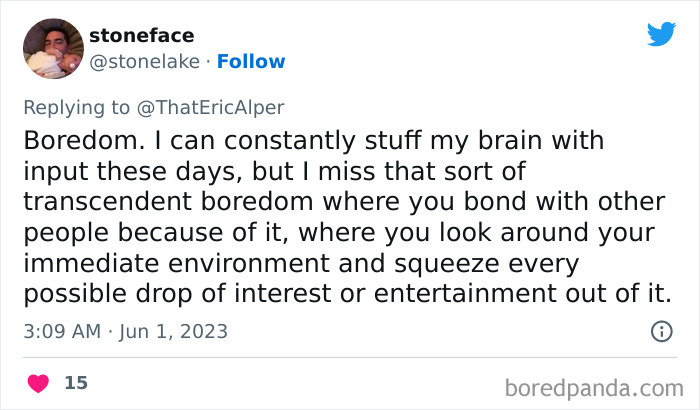Click the word 'Boredom.' starting the tweet
700x410 pixels.
83,139
